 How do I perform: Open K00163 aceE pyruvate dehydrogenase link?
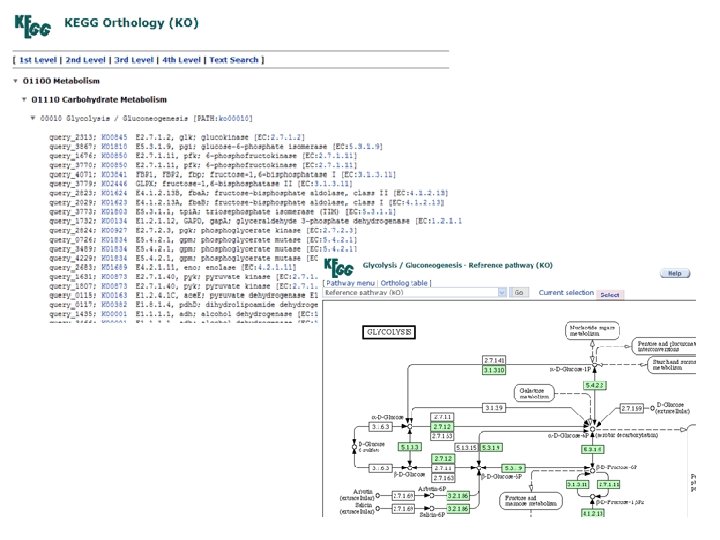pyautogui.click(x=114, y=295)
